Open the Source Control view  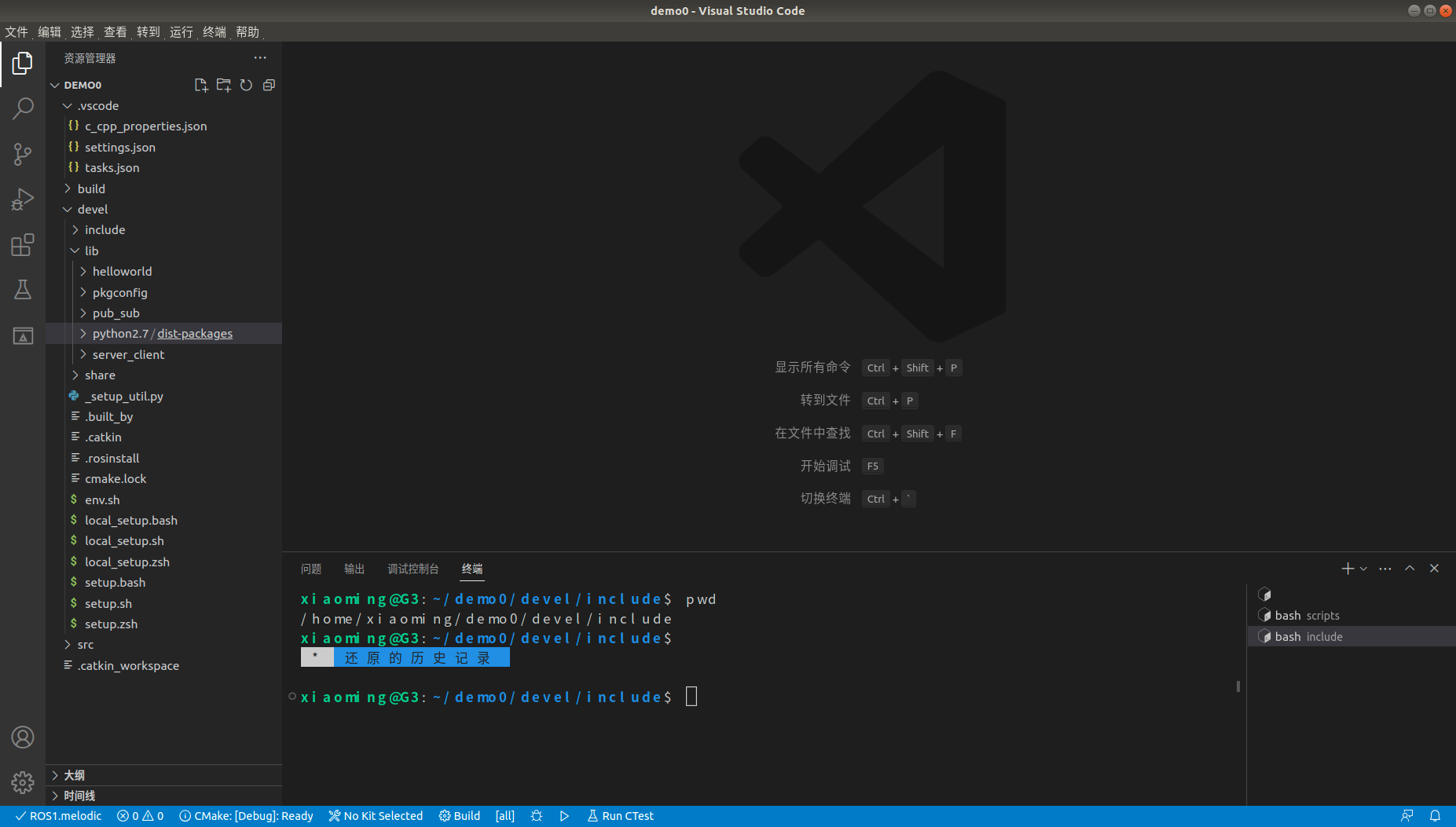tap(23, 154)
